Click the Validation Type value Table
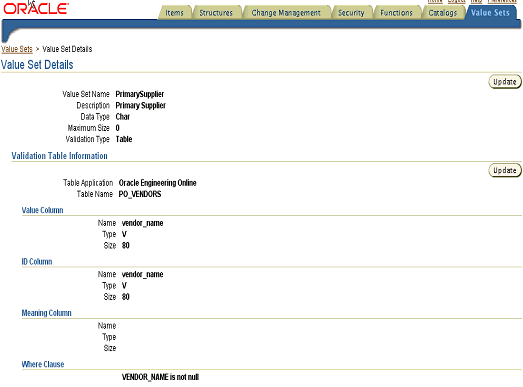The width and height of the screenshot is (523, 387). (124, 139)
